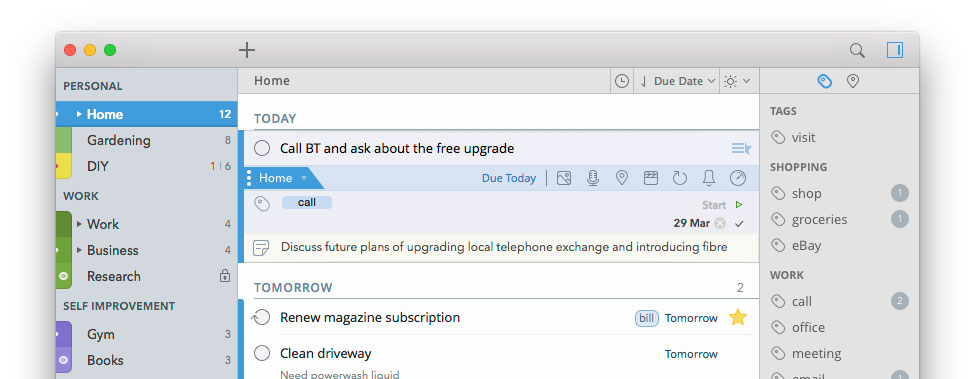Open the clock history filter
The image size is (975, 379).
[622, 81]
